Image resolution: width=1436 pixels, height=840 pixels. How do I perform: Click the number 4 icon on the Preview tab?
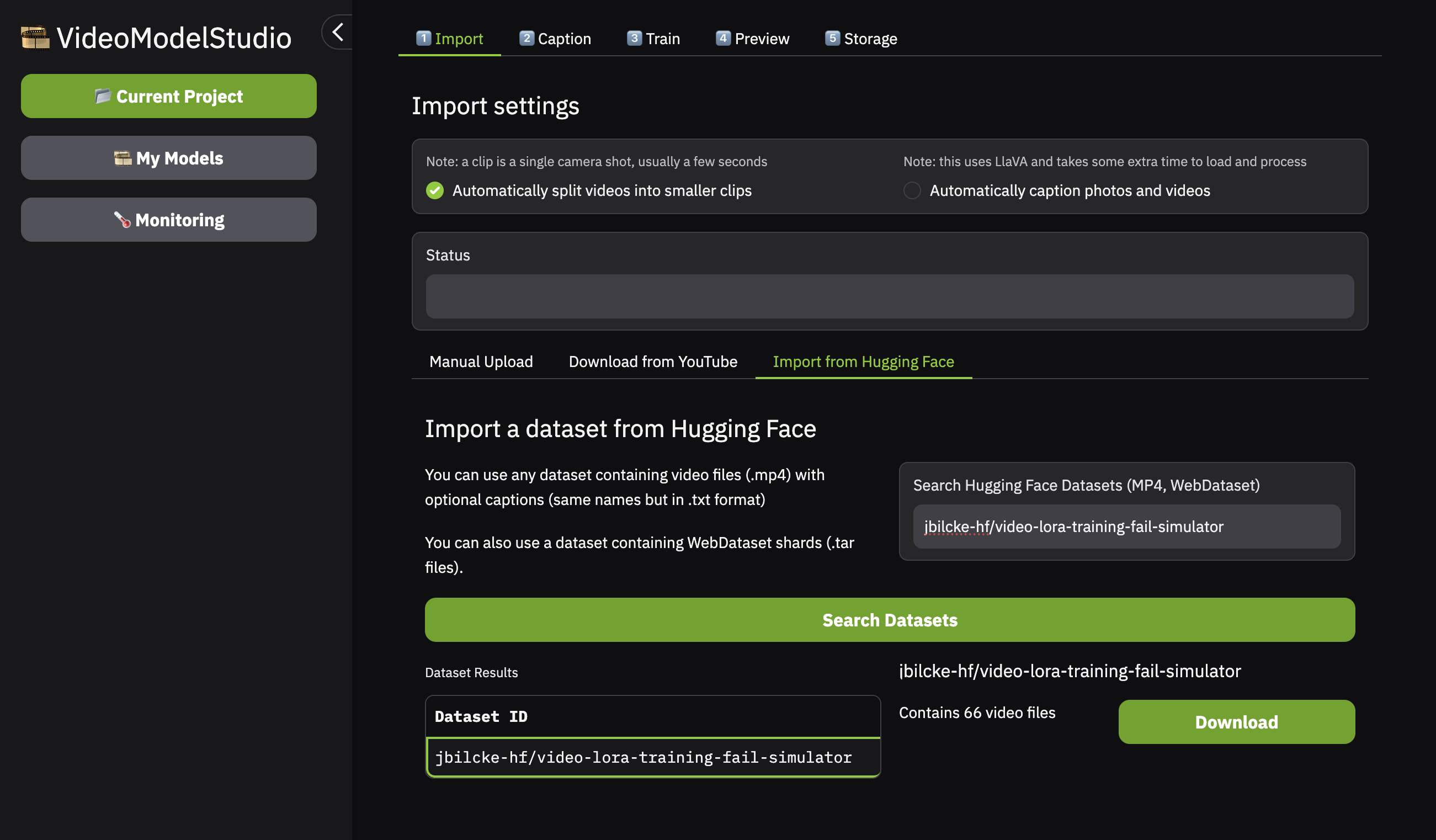click(723, 38)
